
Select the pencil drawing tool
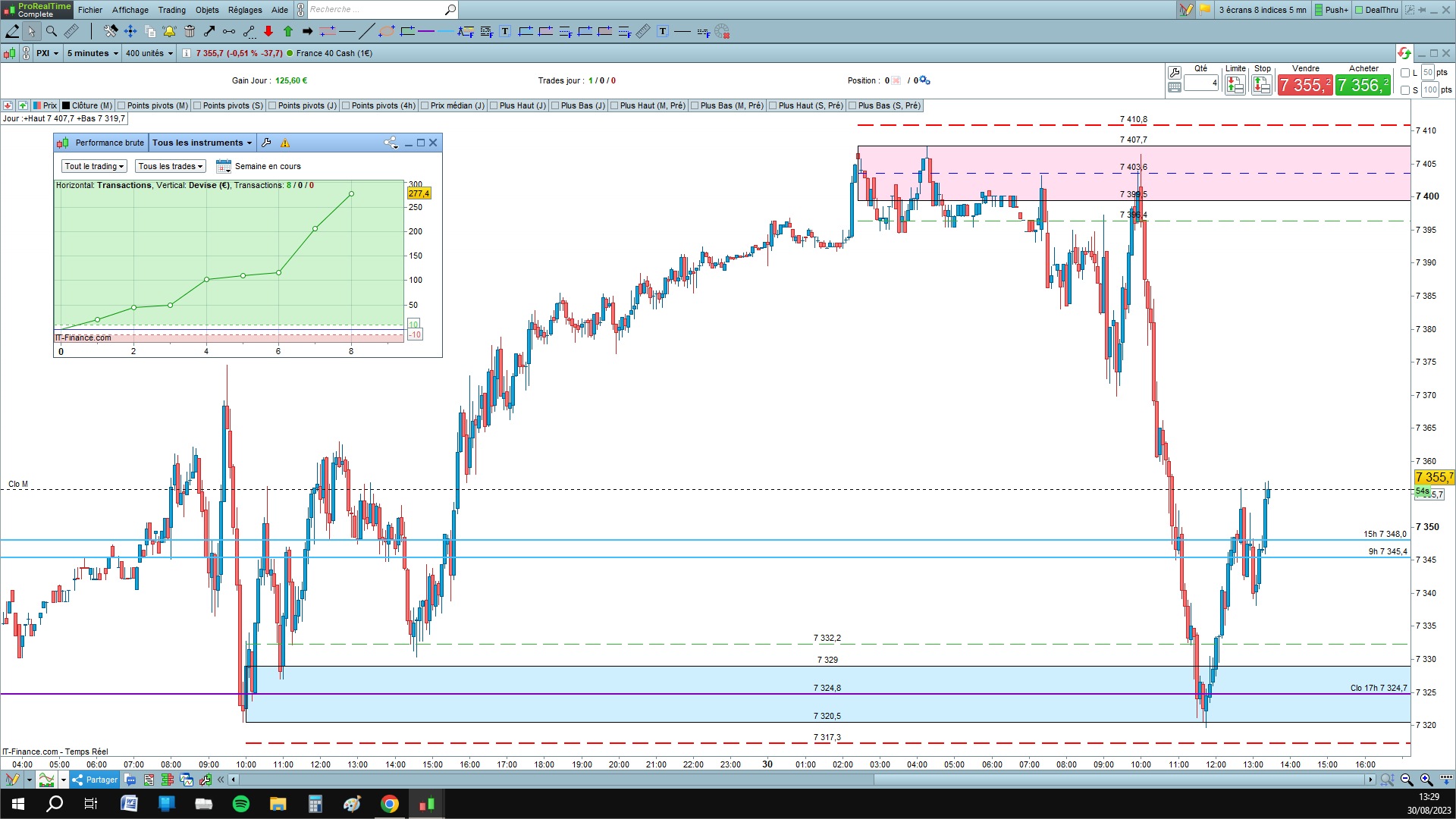click(x=12, y=31)
